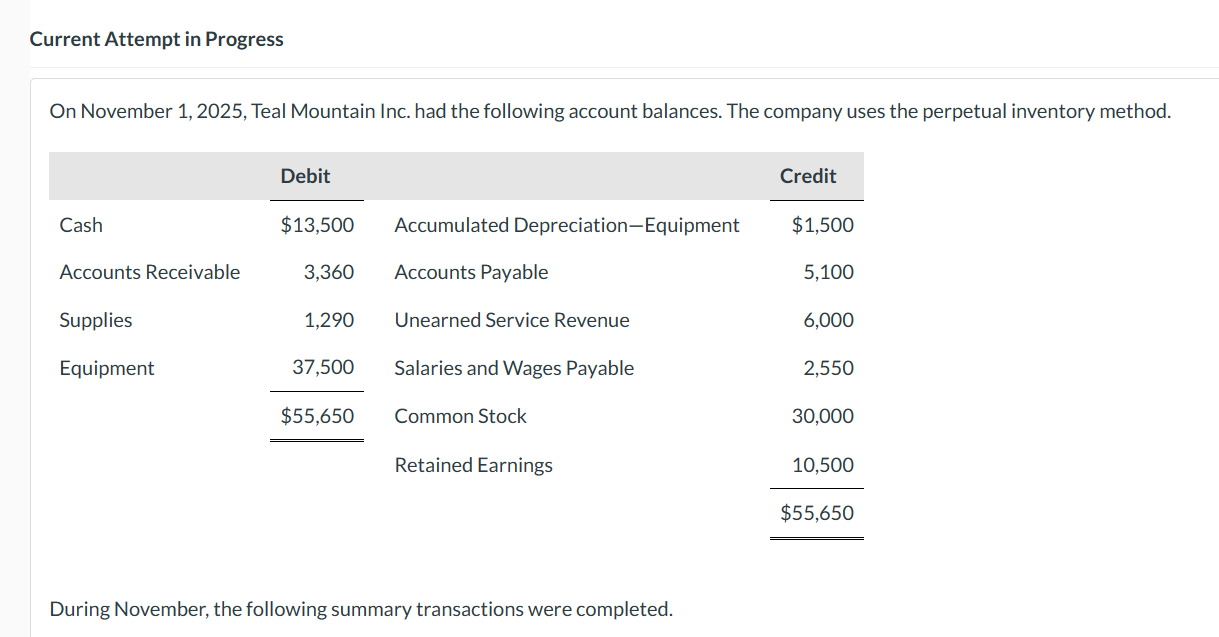
Task: Select the Cash account label
Action: (81, 225)
